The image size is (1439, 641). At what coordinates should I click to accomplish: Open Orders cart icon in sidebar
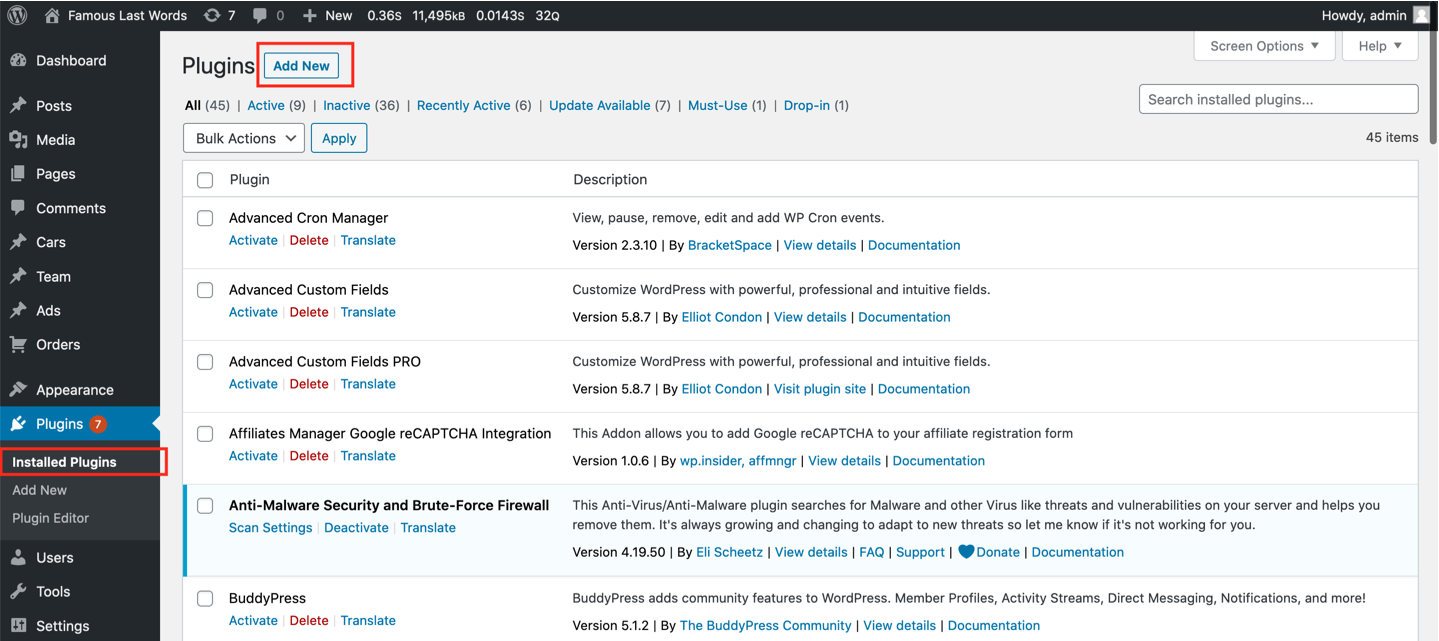[x=18, y=345]
